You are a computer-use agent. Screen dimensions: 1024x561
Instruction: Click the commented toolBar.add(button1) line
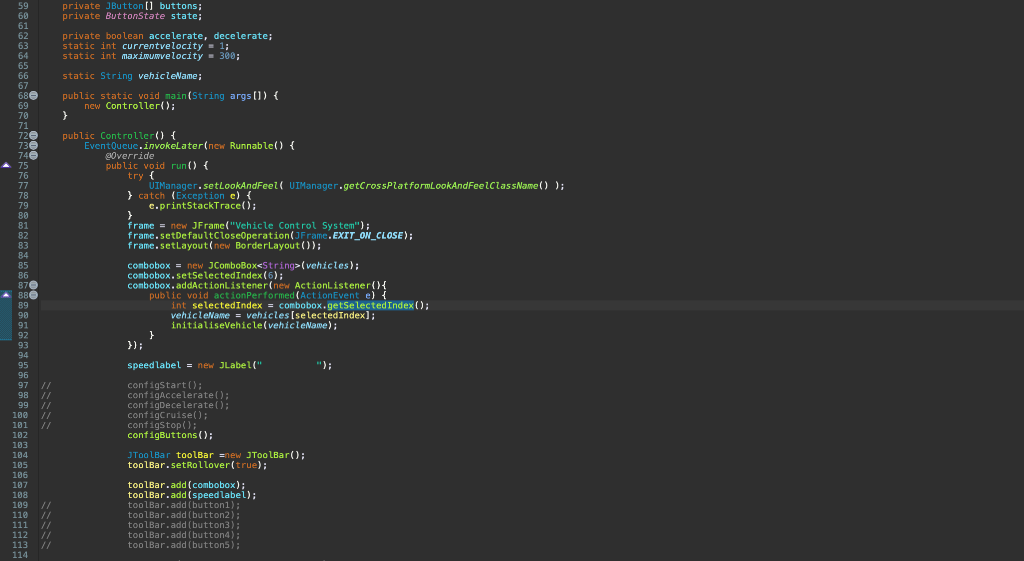184,505
